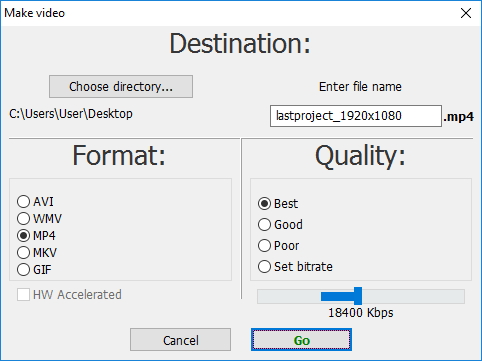Click the Choose directory button
Screen dimensions: 482x361
121,86
